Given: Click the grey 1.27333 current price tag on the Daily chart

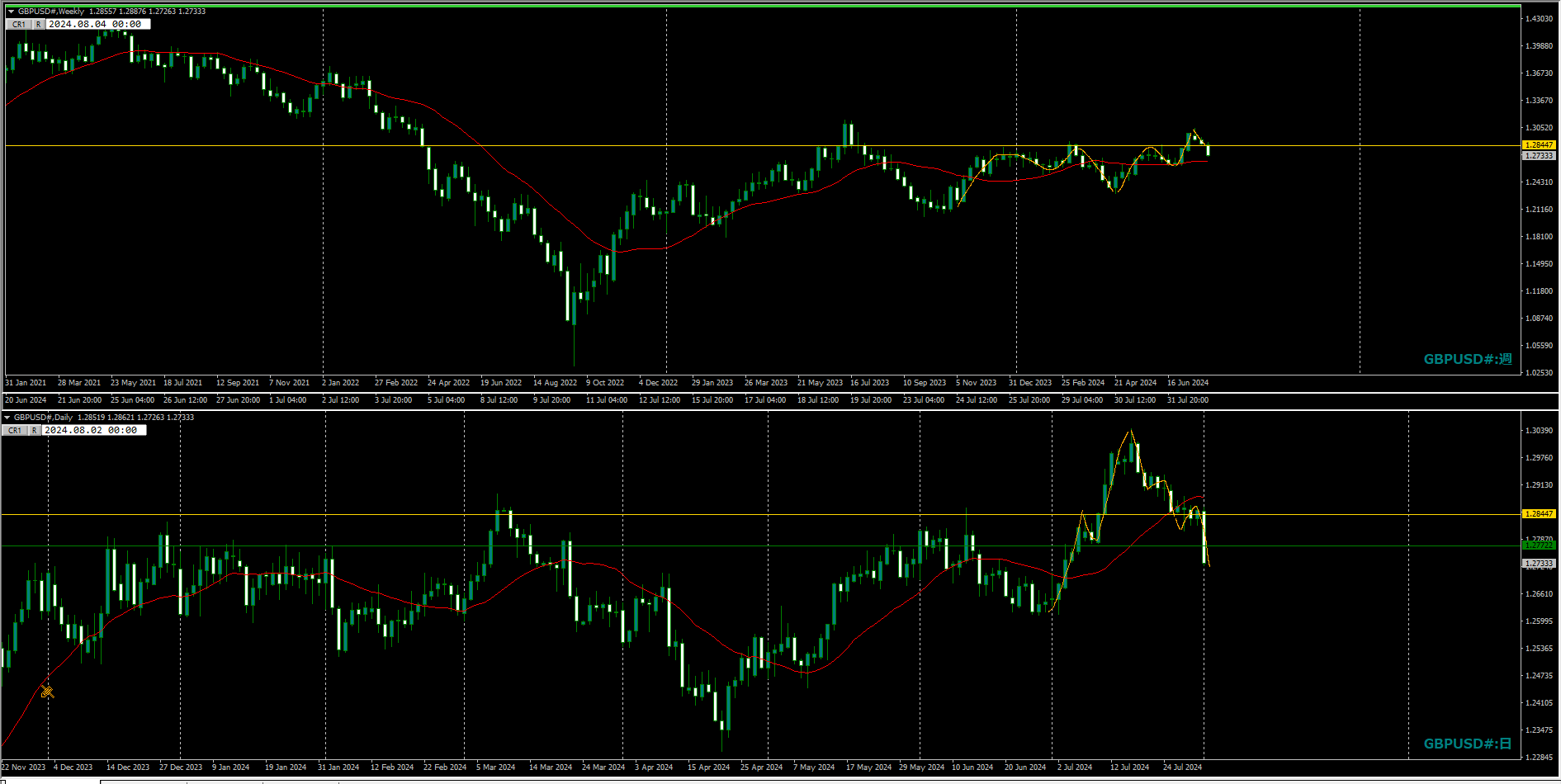Looking at the screenshot, I should click(x=1539, y=564).
